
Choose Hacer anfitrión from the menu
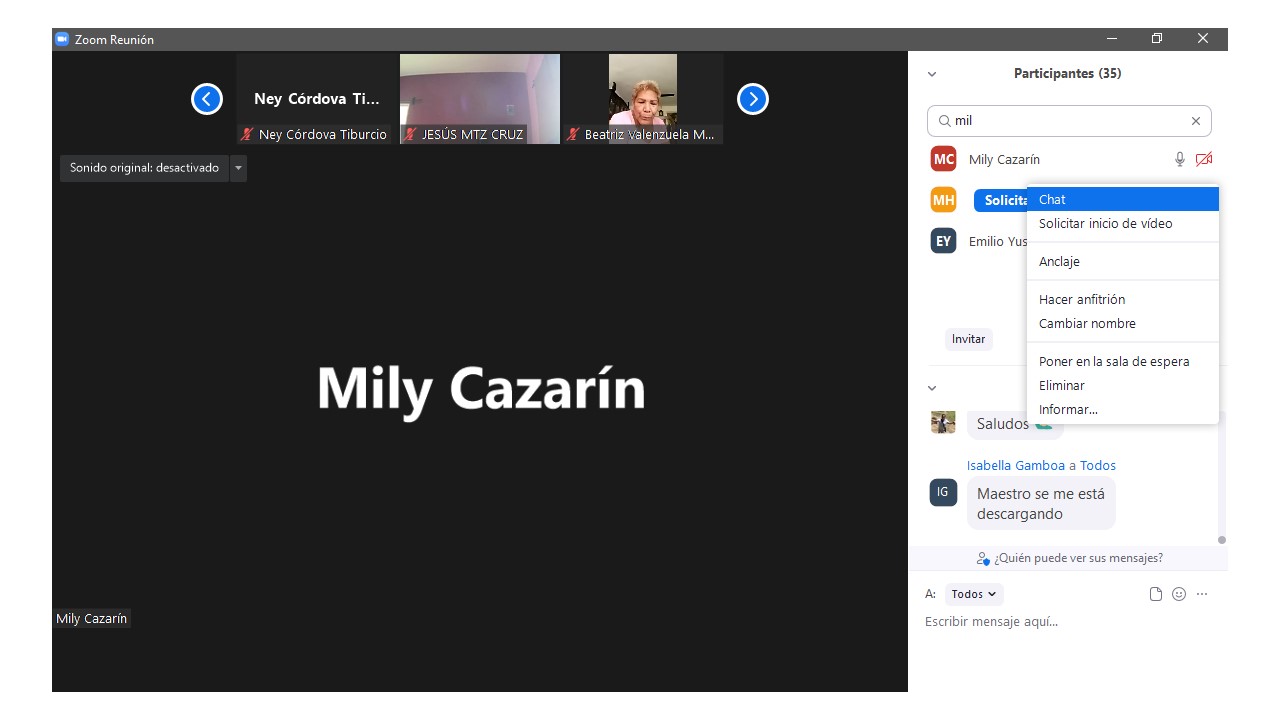(x=1123, y=299)
